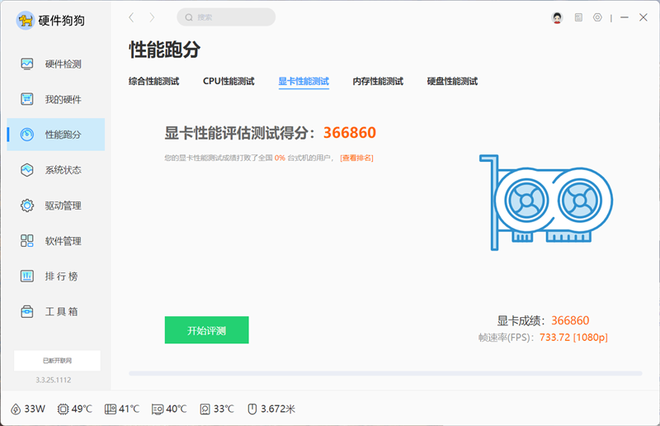Open the 内存性能测试 tab
Image resolution: width=660 pixels, height=426 pixels.
pyautogui.click(x=377, y=81)
